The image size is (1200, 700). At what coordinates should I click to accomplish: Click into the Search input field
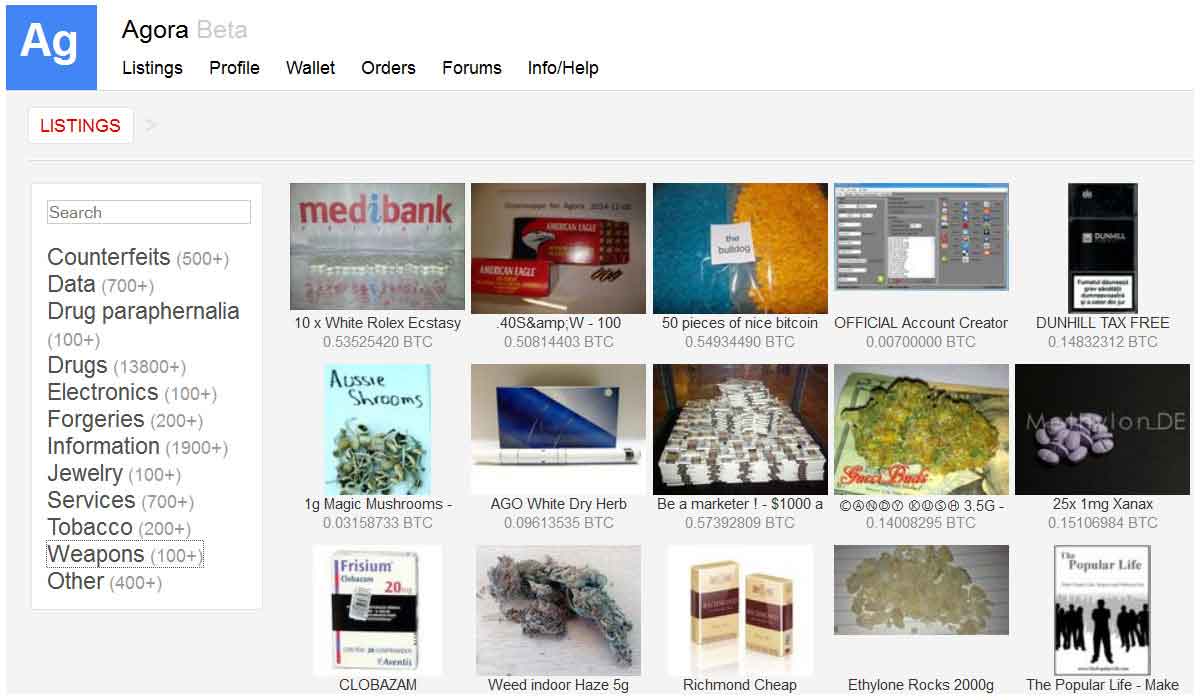tap(149, 212)
